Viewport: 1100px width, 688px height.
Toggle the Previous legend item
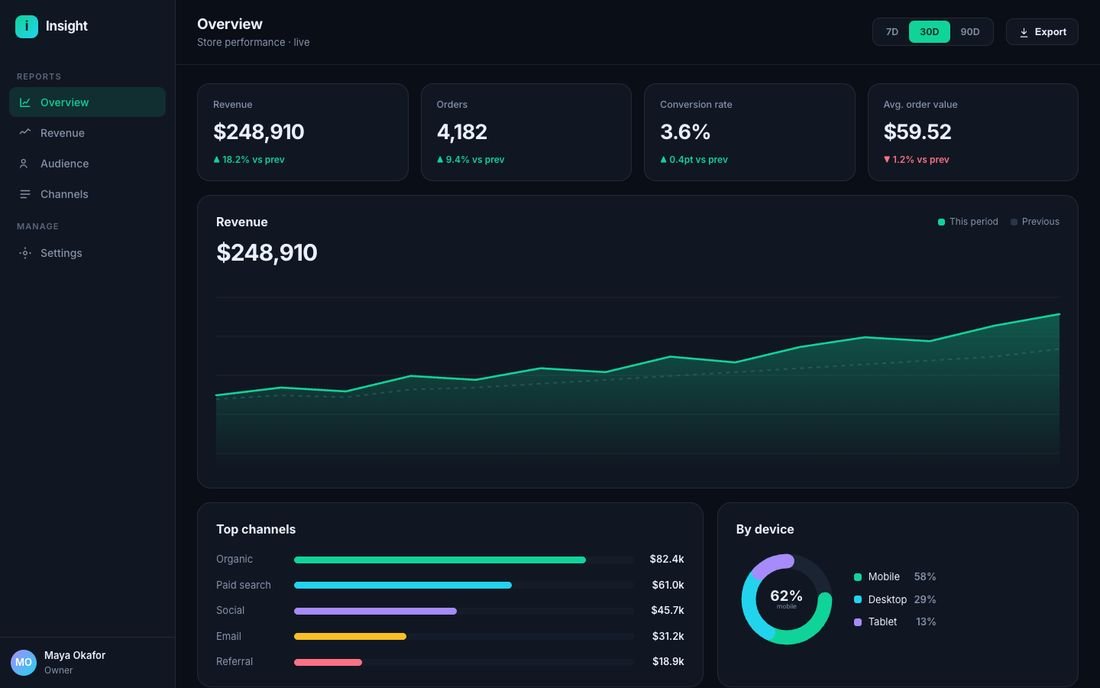point(1035,222)
